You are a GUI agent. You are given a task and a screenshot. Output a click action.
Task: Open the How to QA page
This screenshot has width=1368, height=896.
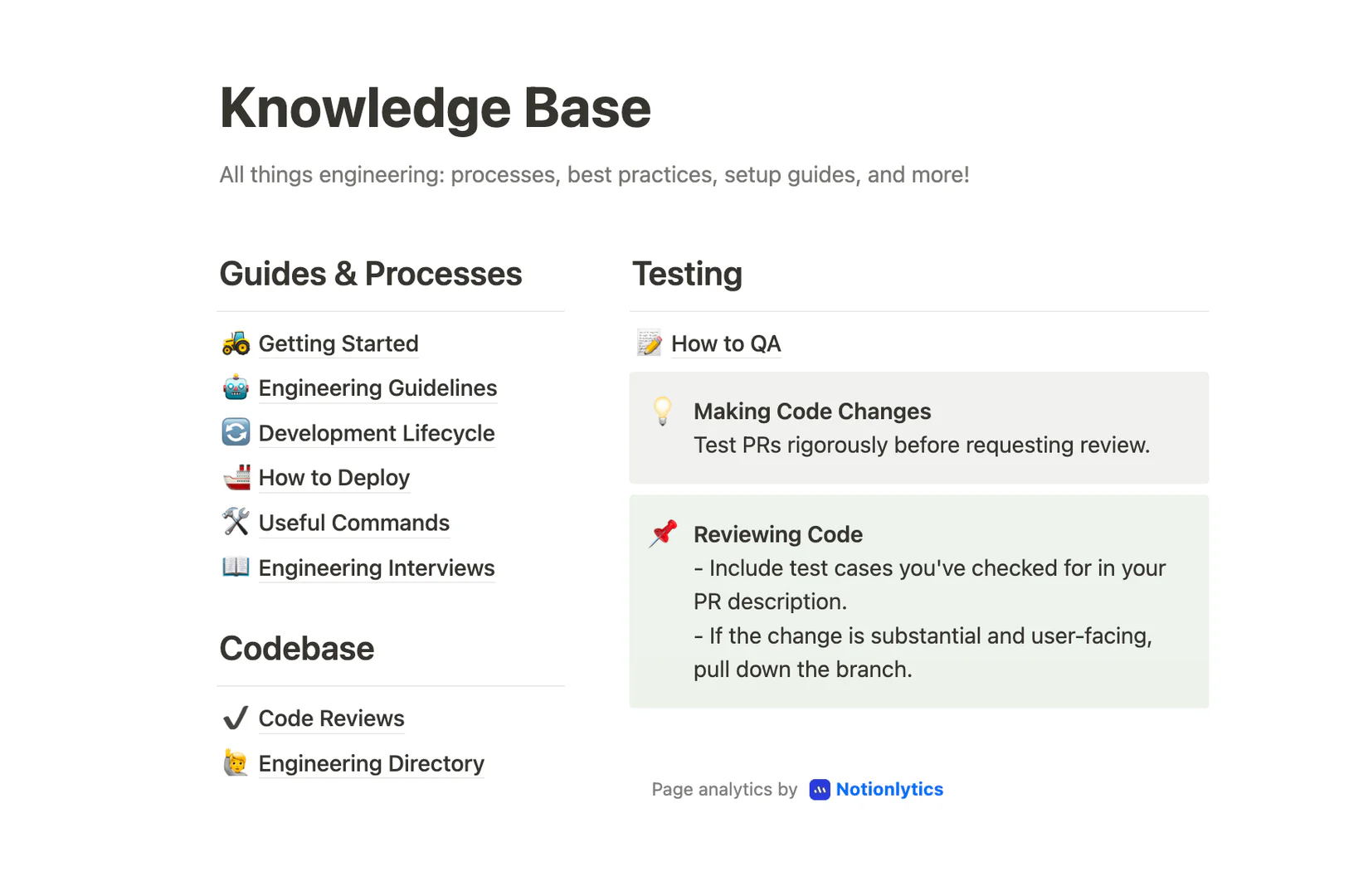click(725, 343)
